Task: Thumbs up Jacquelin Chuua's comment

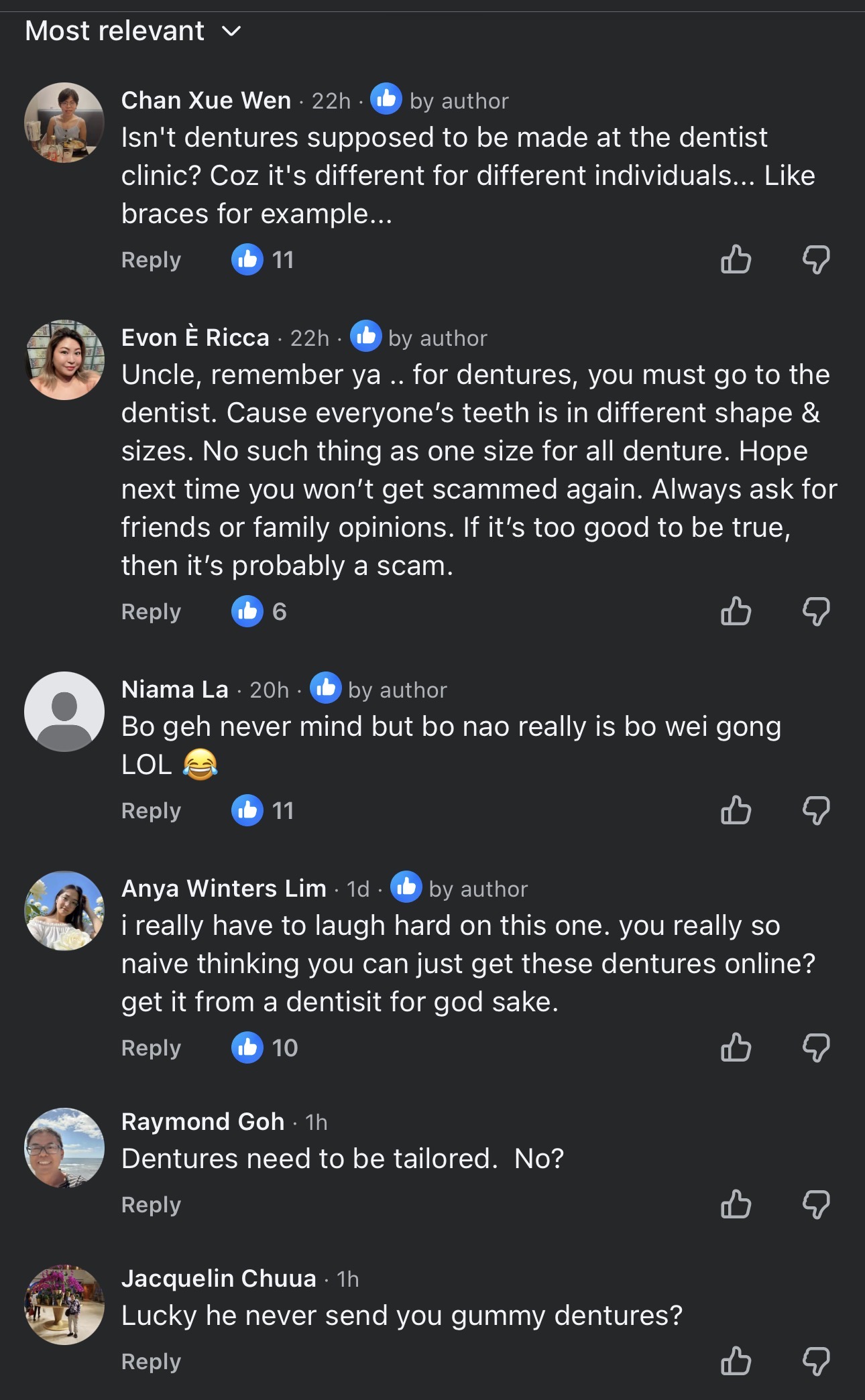Action: click(736, 1361)
